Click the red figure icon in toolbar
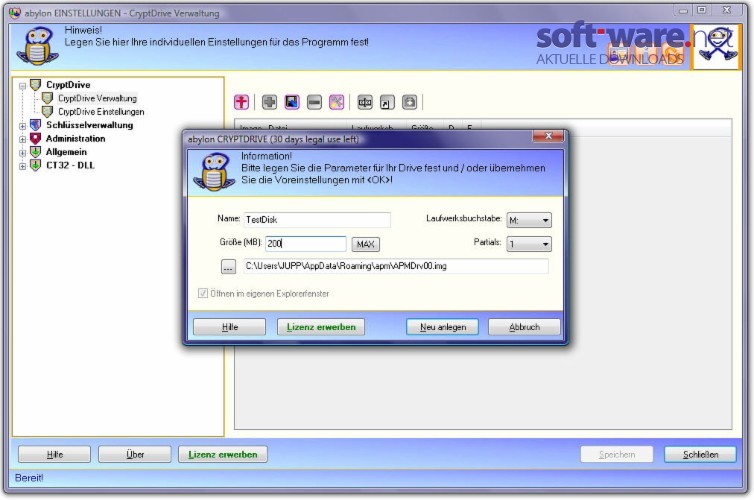This screenshot has height=500, width=754. (241, 102)
